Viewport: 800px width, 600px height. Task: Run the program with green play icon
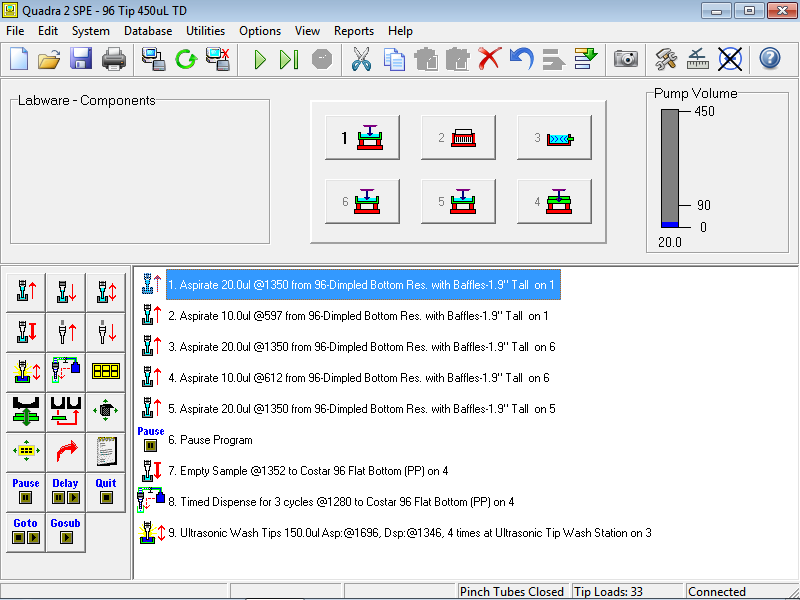point(260,59)
